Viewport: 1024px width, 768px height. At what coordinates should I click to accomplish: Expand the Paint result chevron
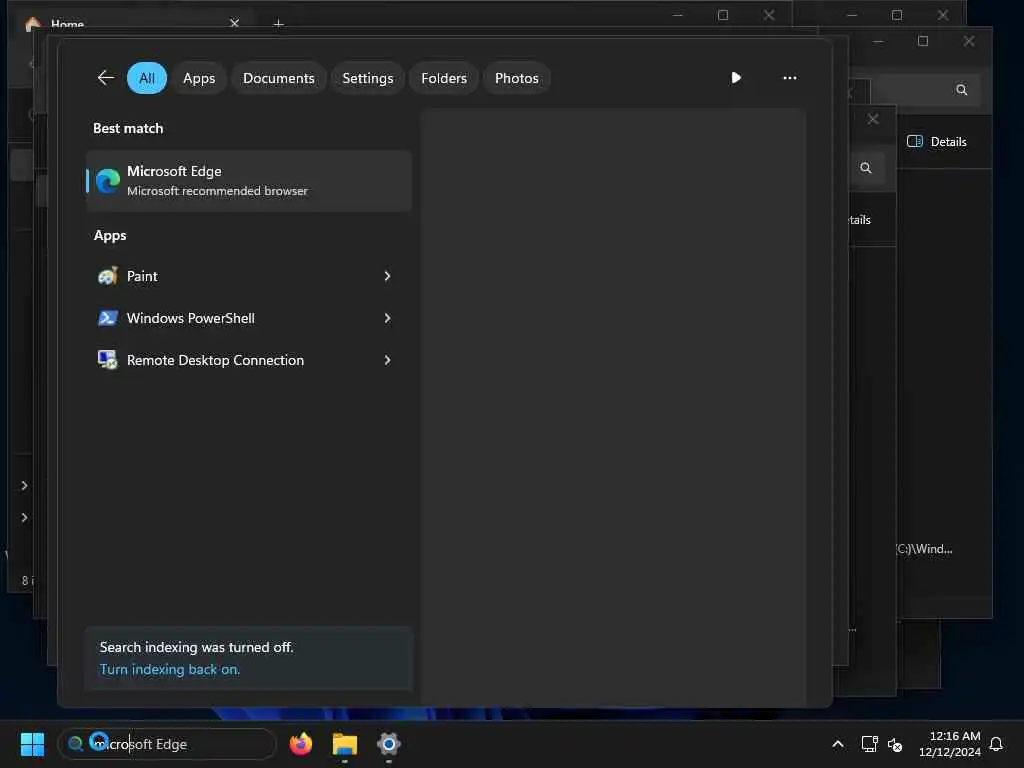387,276
